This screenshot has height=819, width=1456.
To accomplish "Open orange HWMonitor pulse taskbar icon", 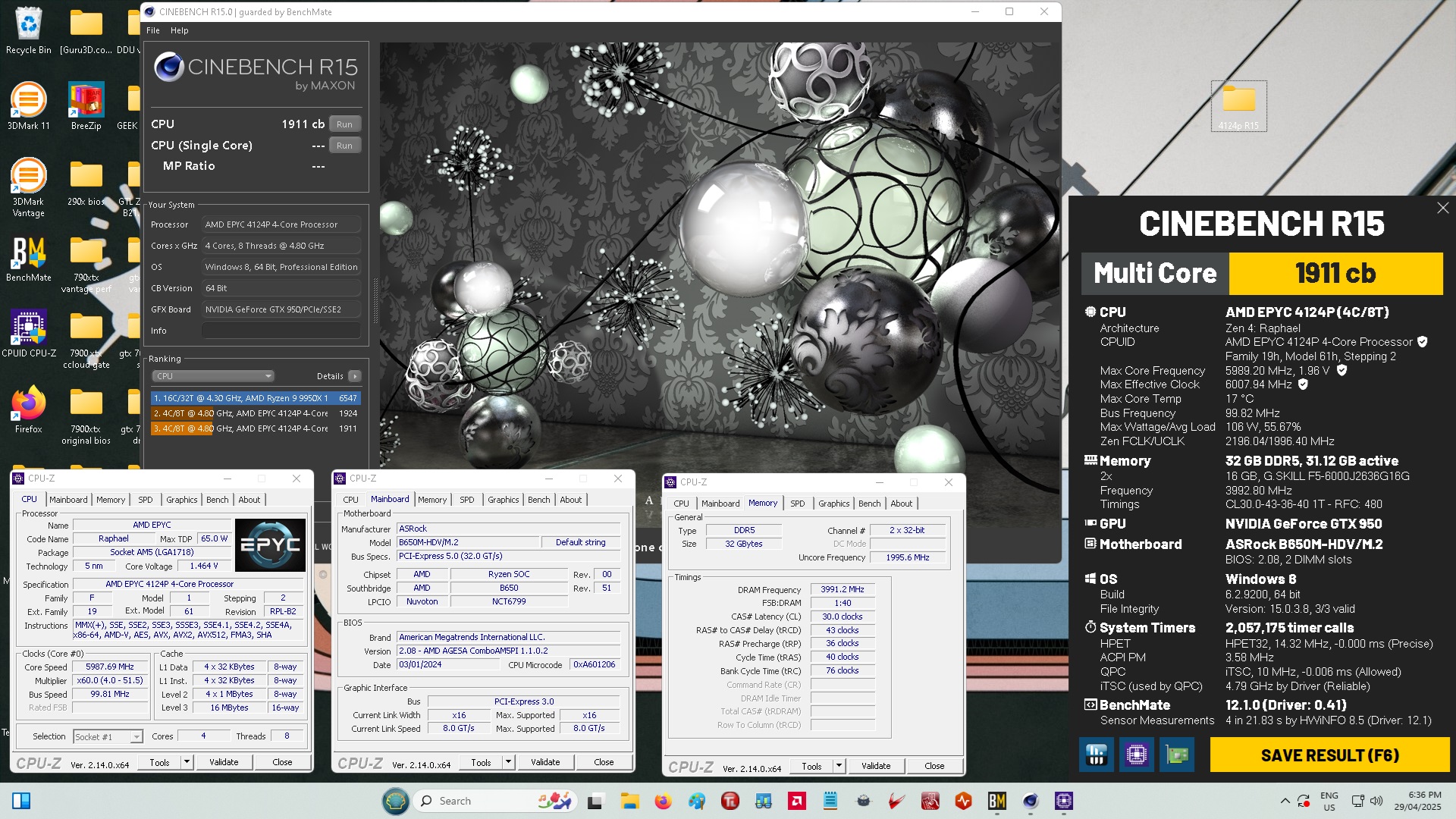I will pos(963,801).
